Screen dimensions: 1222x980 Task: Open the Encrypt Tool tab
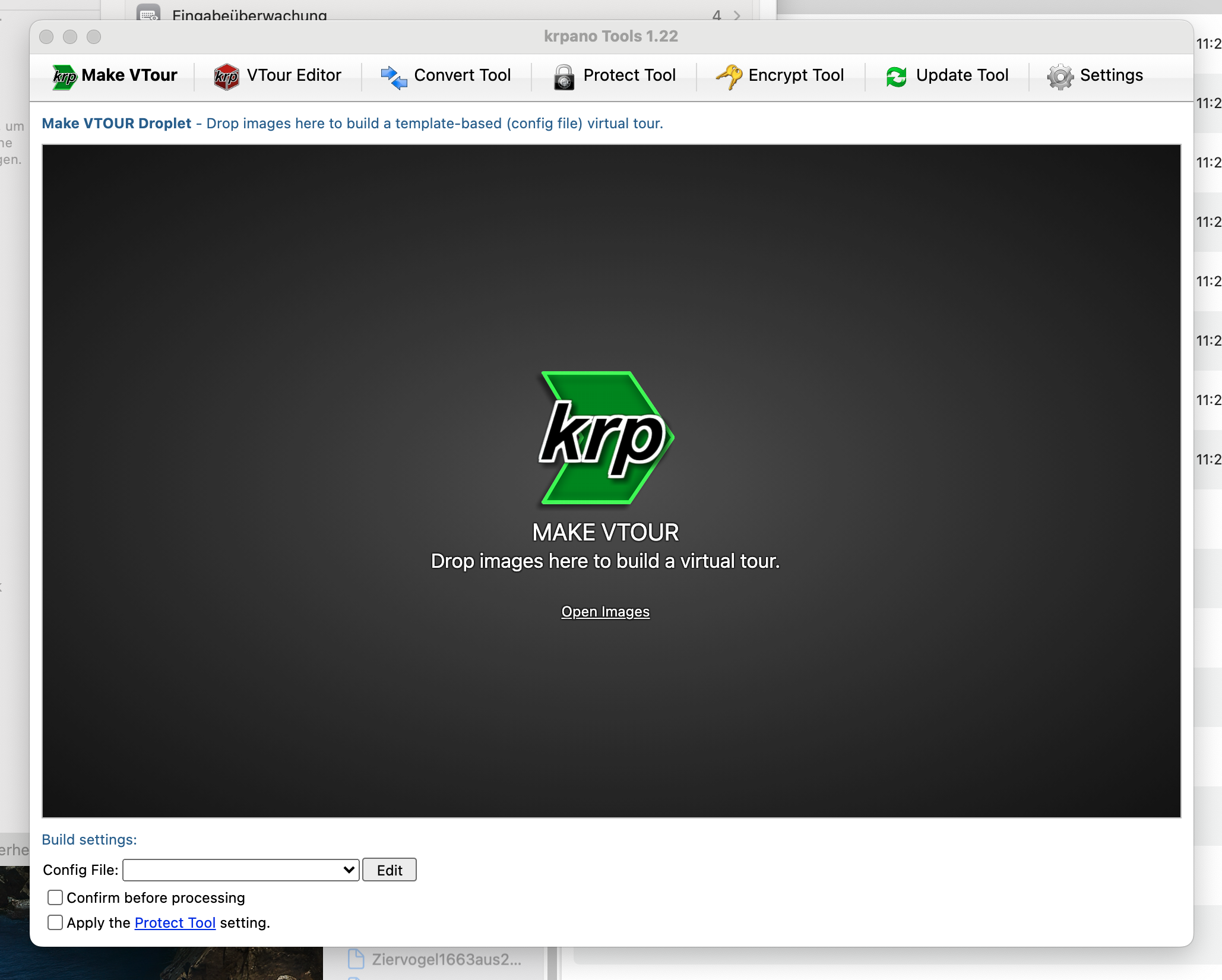tap(796, 75)
